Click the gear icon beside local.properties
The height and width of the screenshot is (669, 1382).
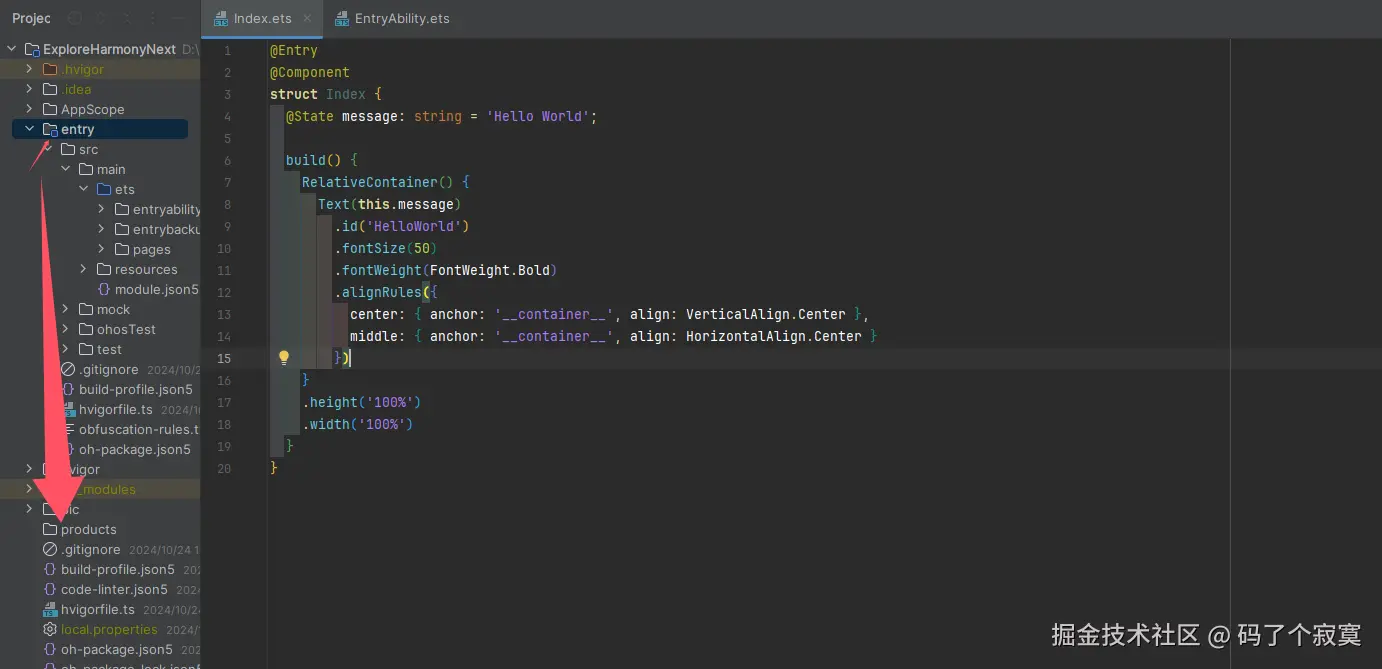tap(50, 629)
